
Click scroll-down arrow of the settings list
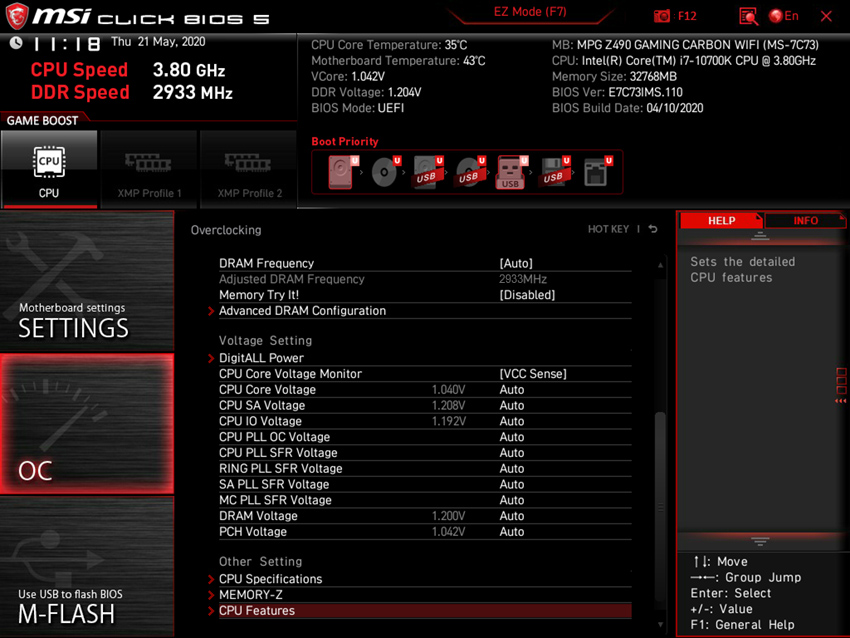coord(660,624)
